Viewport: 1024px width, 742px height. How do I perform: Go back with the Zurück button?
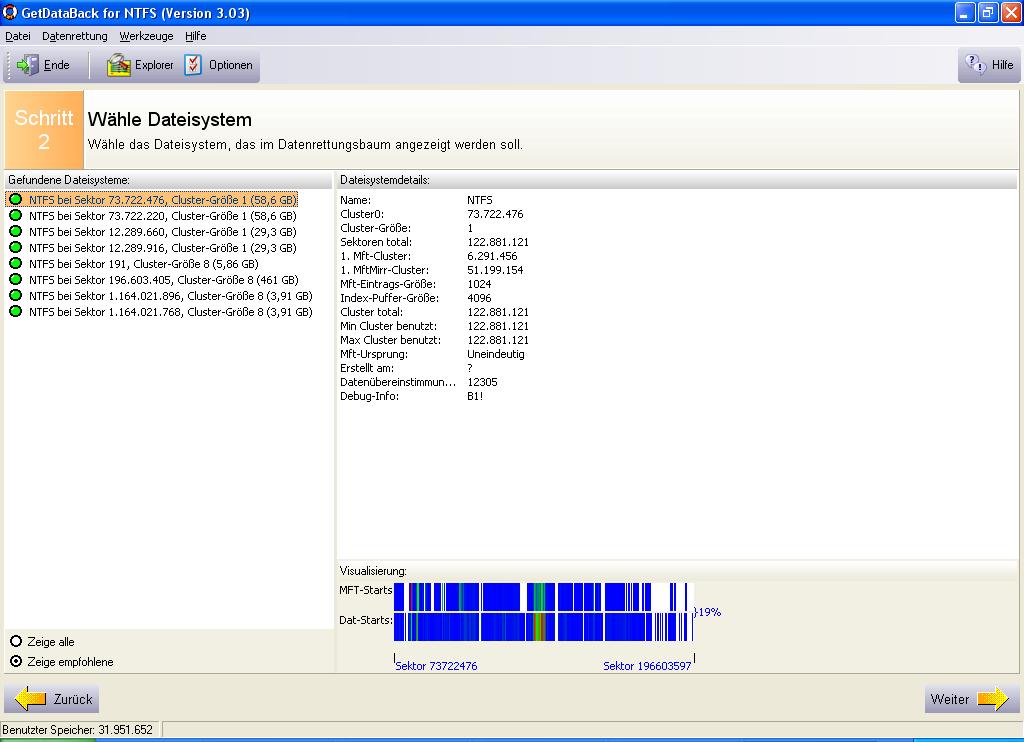[x=52, y=699]
